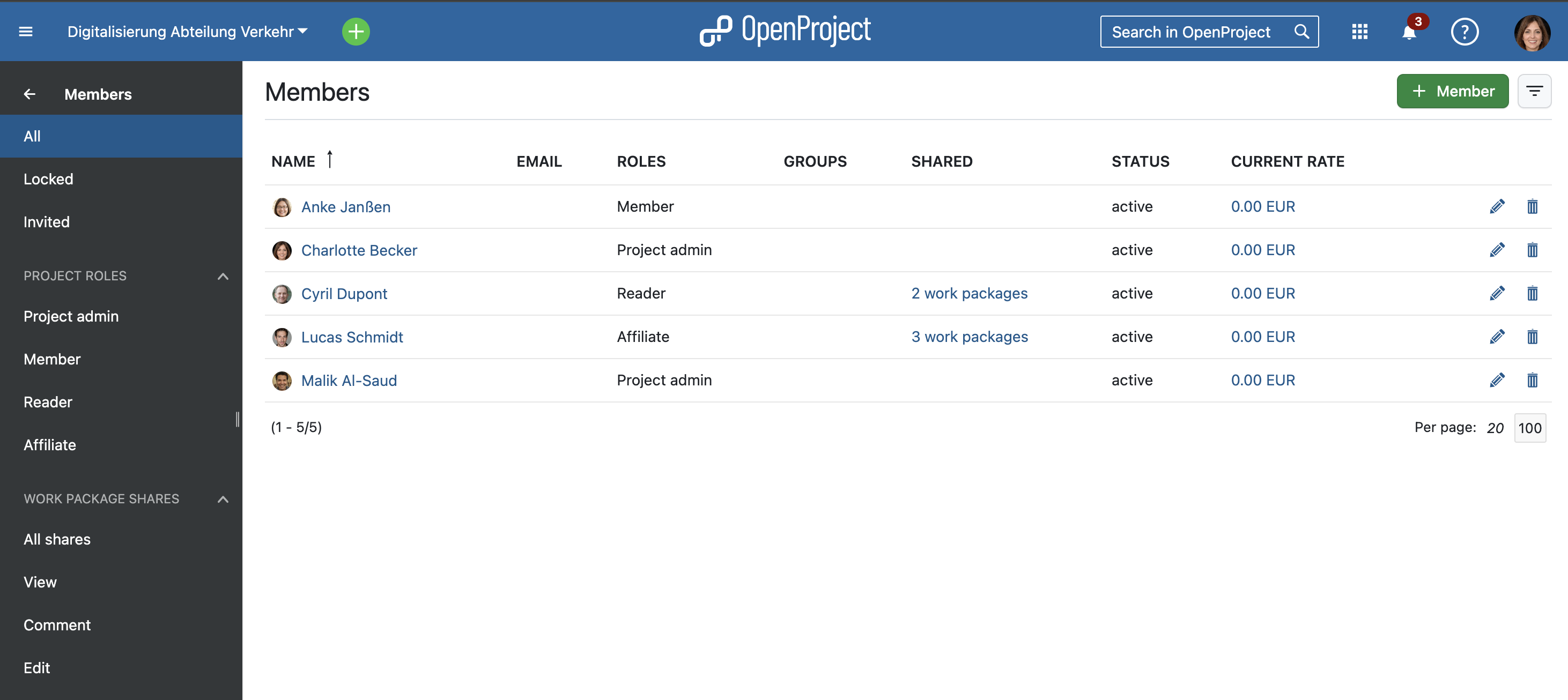
Task: Select the Locked members filter
Action: [48, 178]
